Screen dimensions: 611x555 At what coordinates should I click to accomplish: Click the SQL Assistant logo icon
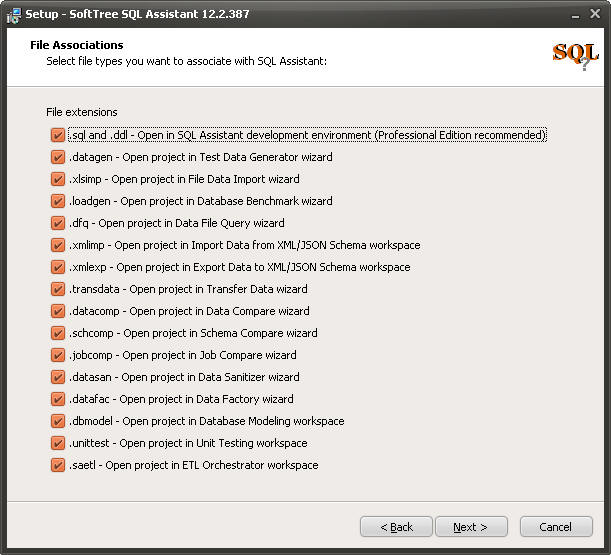(576, 56)
